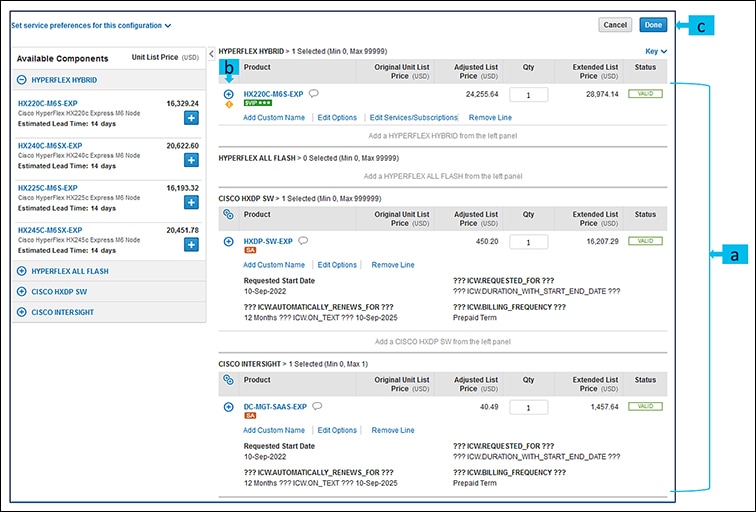Screen dimensions: 756x512
Task: Remove Line for HXDP-SW-EXP
Action: tap(393, 265)
